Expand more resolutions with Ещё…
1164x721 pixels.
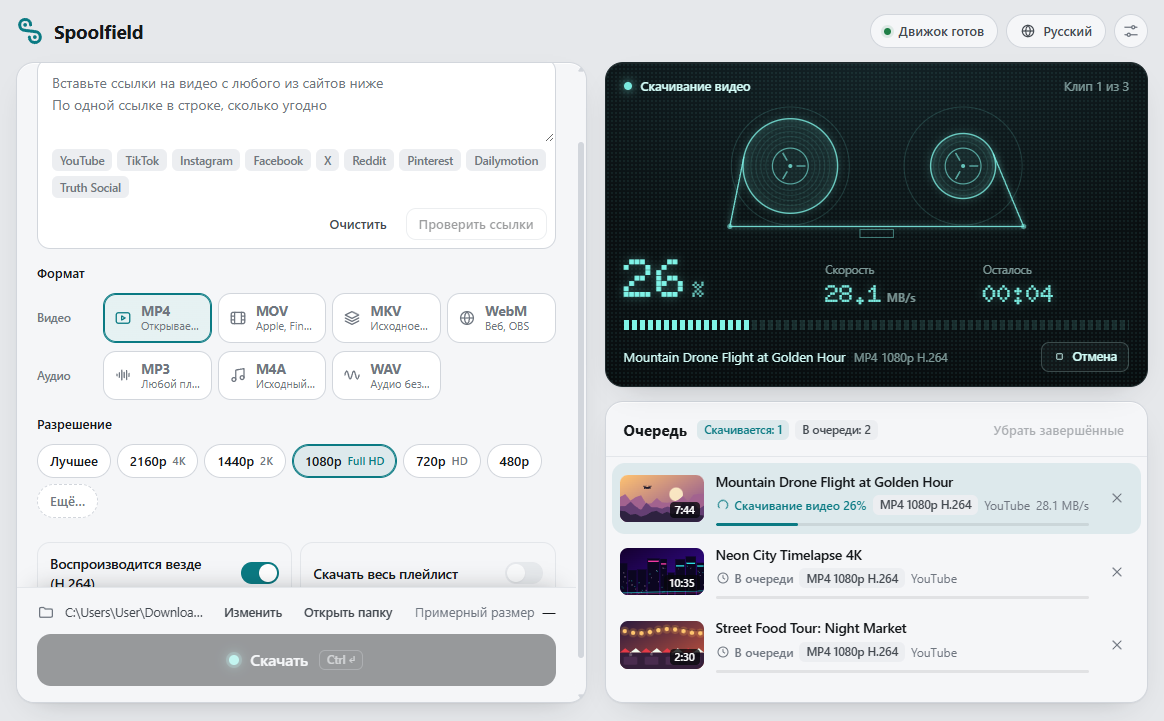[67, 501]
